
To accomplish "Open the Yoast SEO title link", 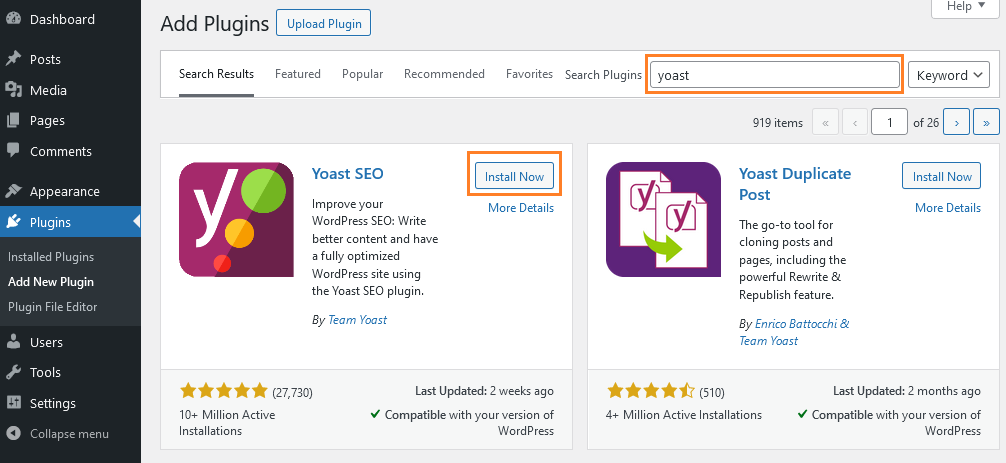I will tap(347, 174).
